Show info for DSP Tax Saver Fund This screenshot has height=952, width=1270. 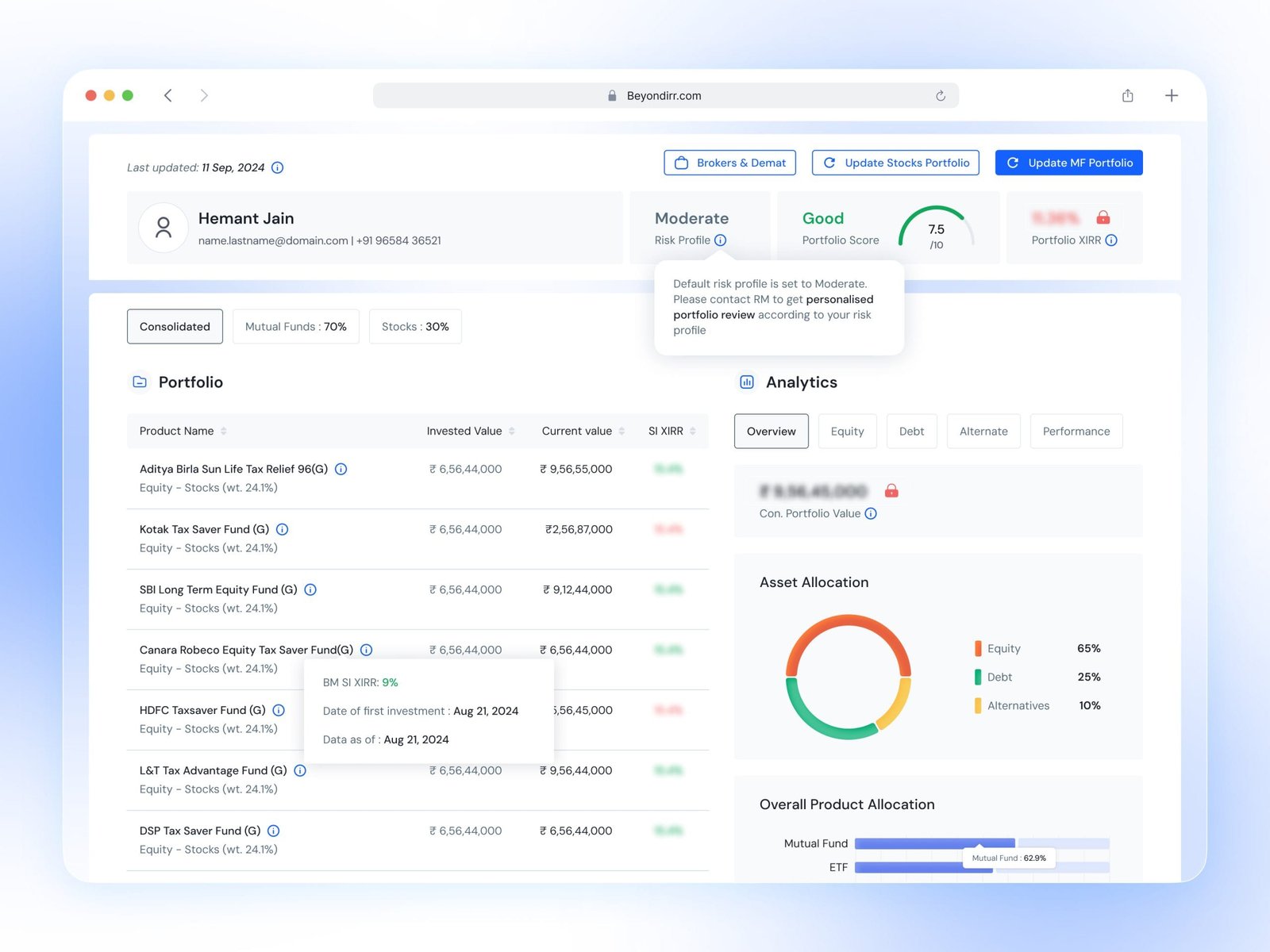(273, 831)
